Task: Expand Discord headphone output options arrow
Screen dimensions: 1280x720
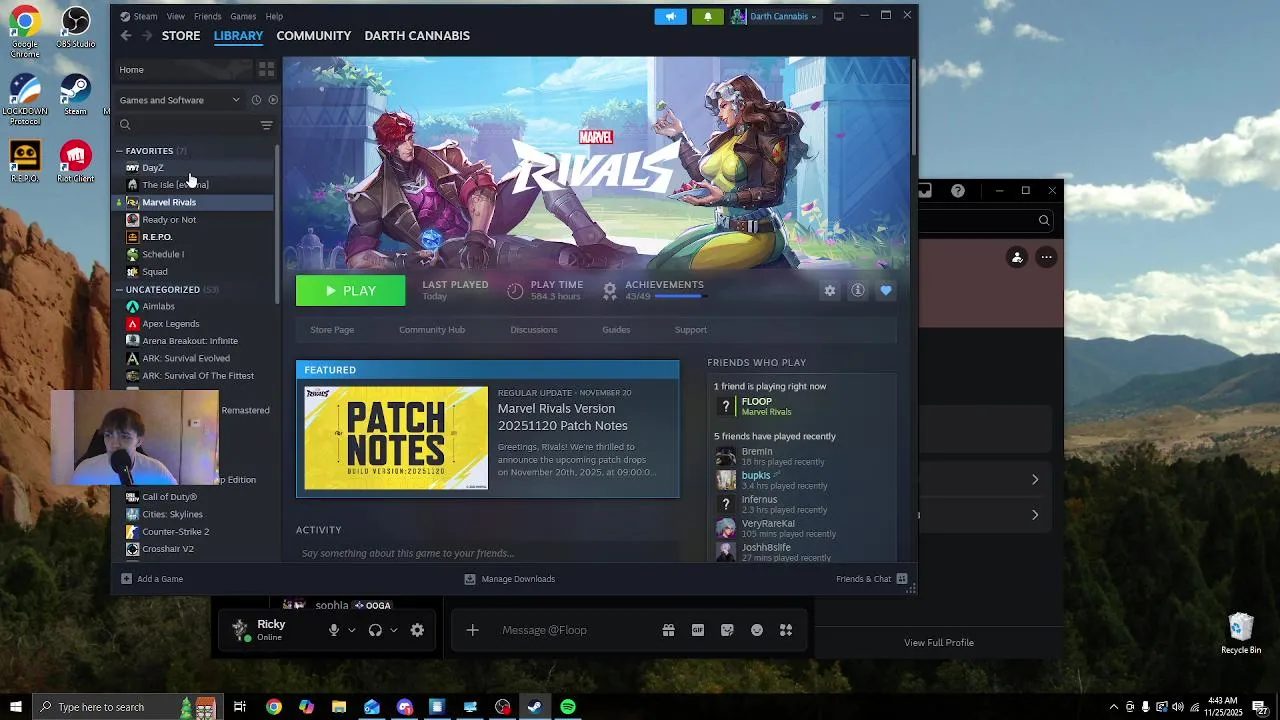Action: click(x=393, y=630)
